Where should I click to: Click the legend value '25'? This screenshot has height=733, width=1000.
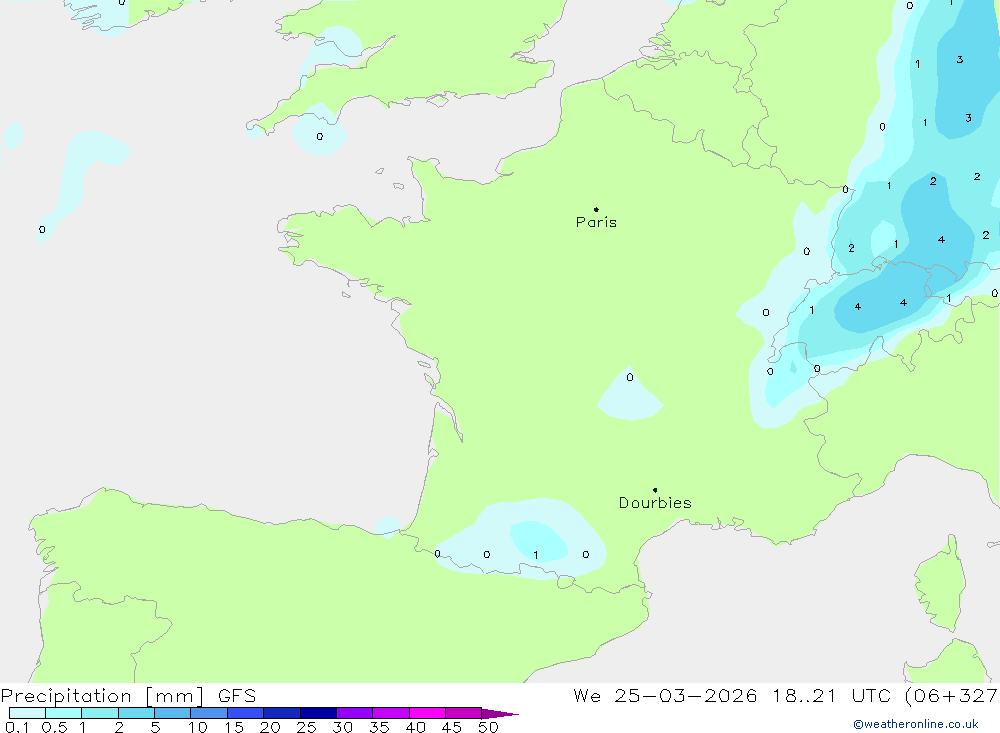click(306, 727)
